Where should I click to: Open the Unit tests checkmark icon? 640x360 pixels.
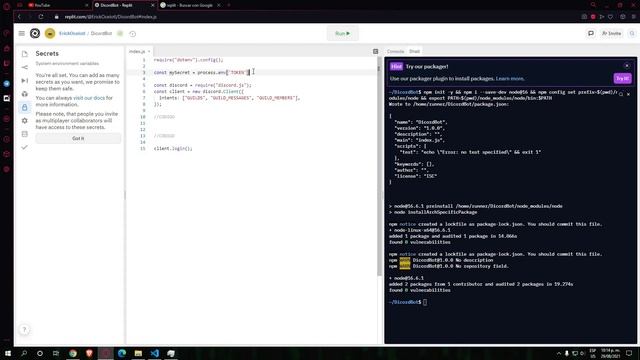click(24, 147)
